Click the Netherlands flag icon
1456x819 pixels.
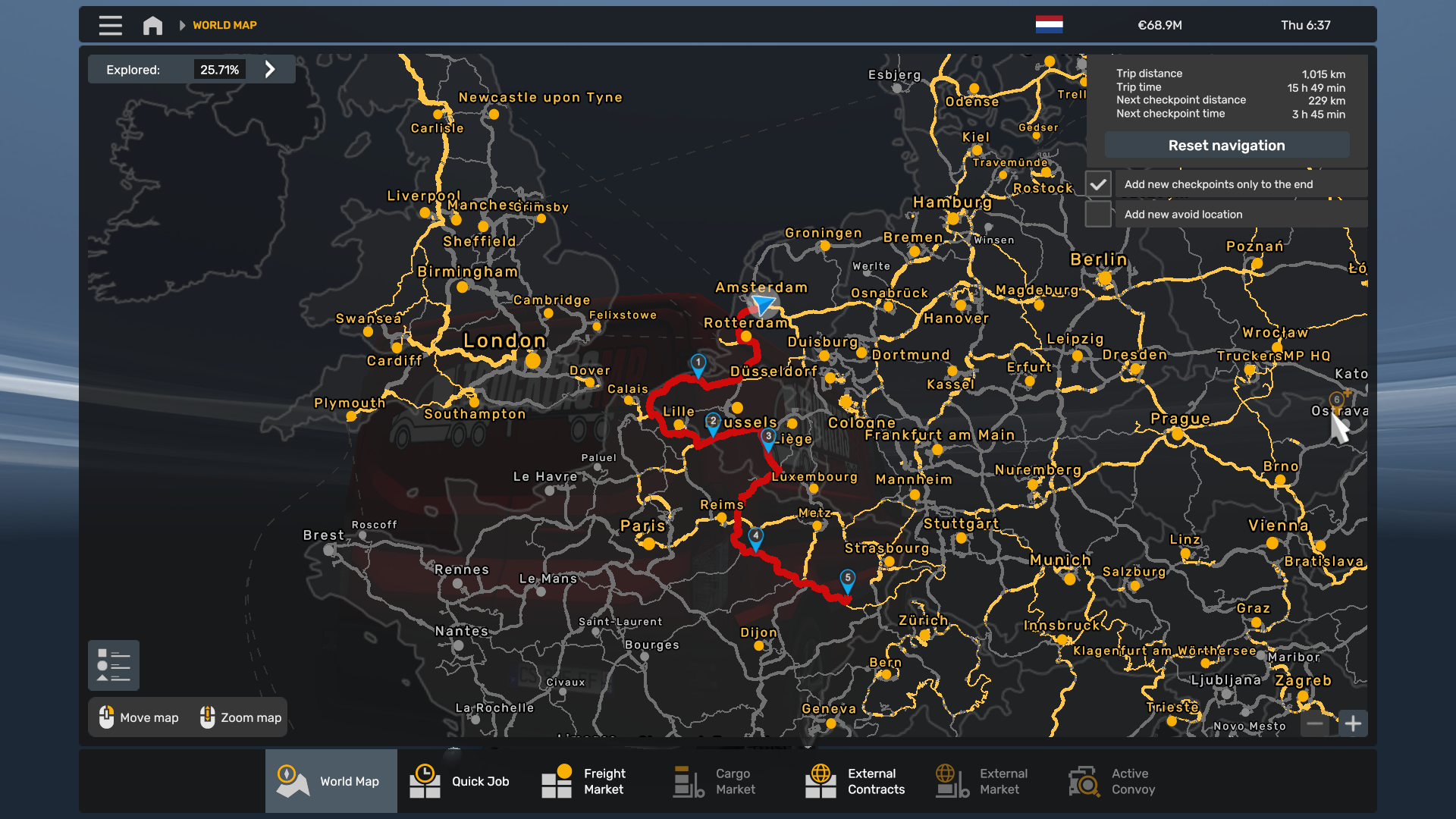tap(1049, 24)
